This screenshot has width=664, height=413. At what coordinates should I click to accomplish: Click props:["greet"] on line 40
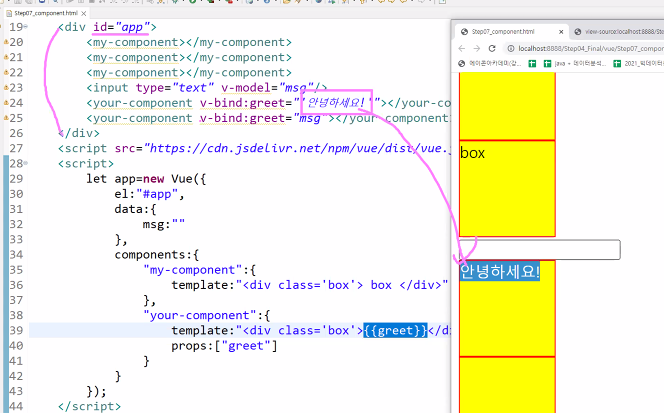click(x=224, y=346)
